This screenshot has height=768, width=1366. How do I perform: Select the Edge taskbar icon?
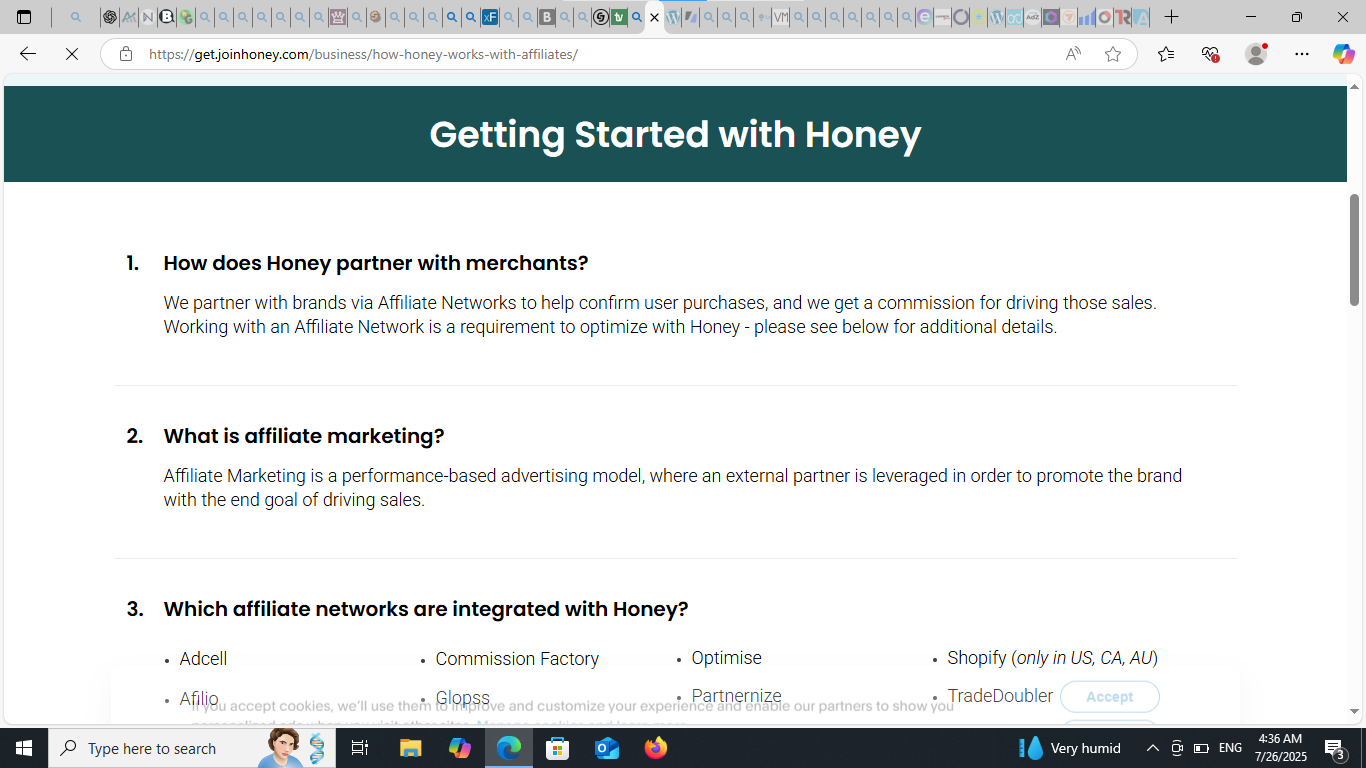509,748
